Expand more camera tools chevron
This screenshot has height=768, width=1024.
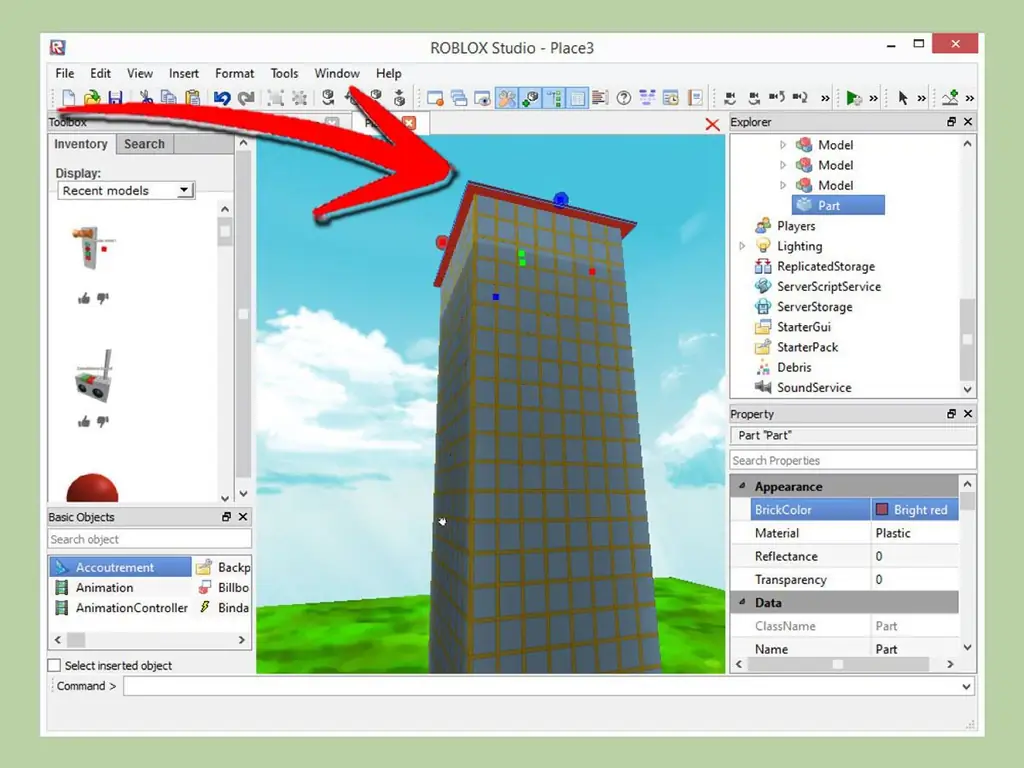point(825,99)
